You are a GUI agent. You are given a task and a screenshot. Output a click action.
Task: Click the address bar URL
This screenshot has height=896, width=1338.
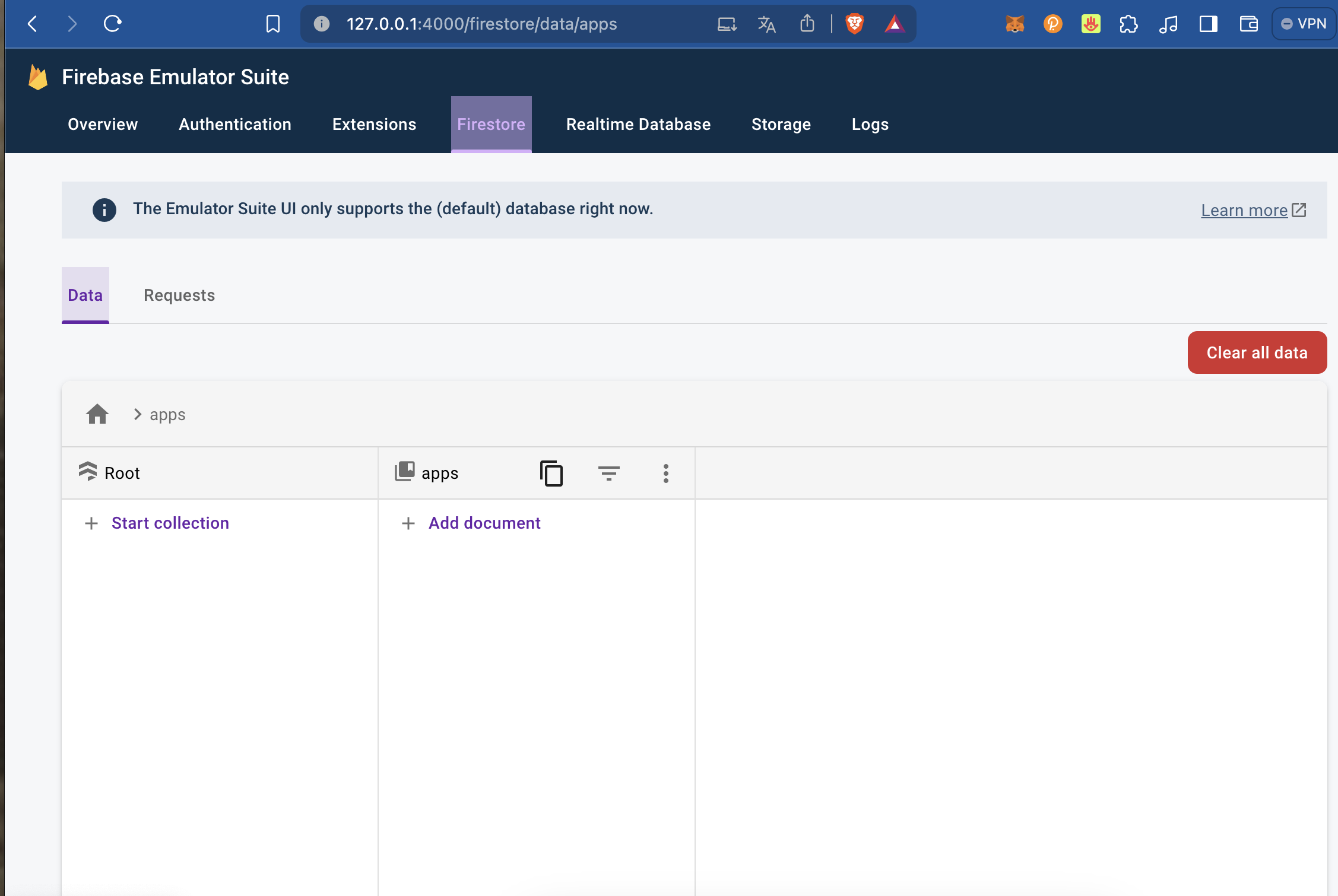click(x=482, y=24)
